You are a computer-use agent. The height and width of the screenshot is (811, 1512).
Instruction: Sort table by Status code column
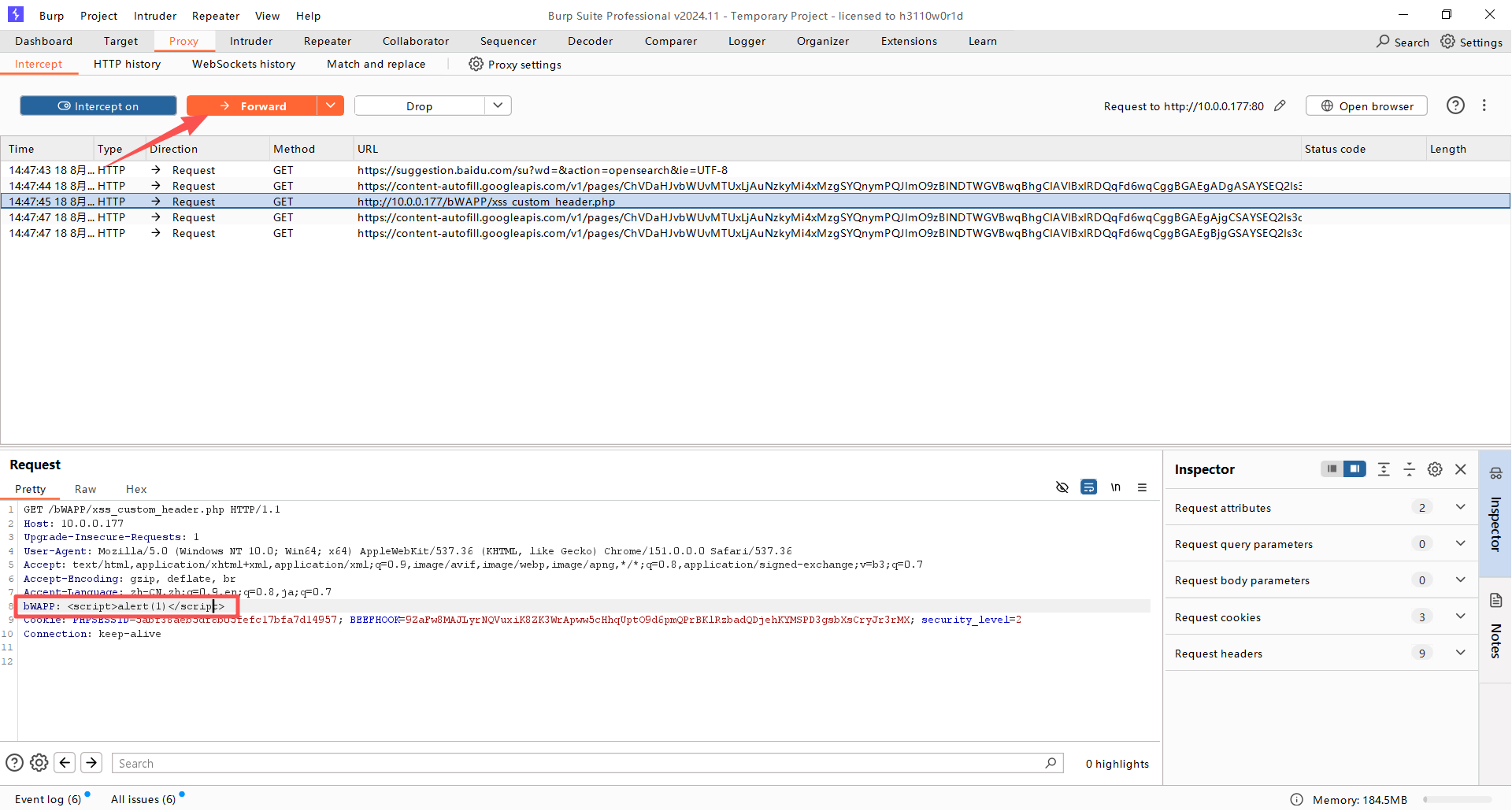[1363, 149]
